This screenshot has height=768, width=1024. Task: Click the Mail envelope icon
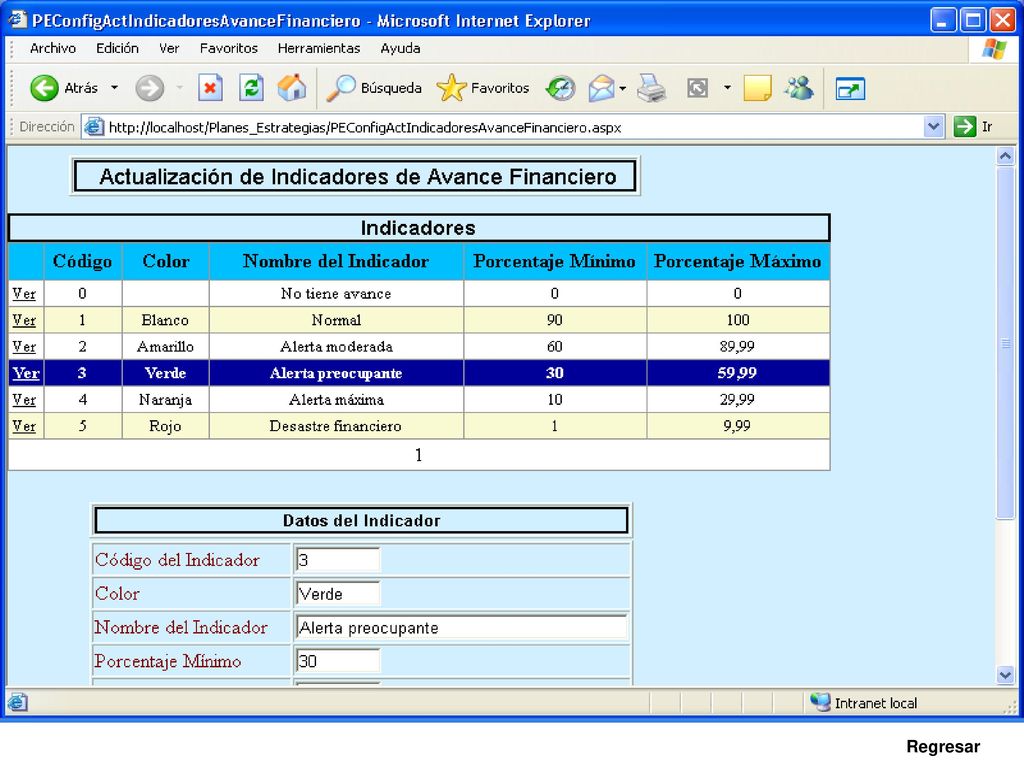[x=601, y=88]
